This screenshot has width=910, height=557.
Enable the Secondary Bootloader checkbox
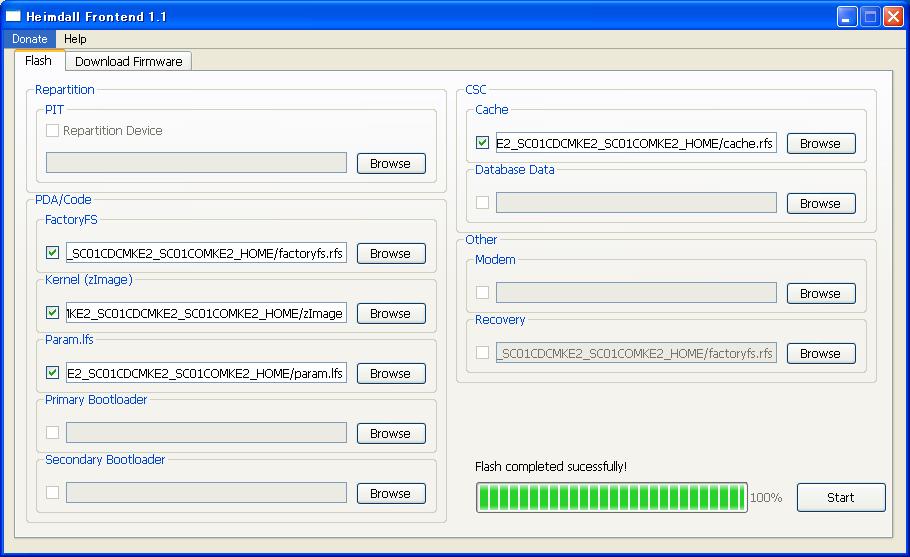pyautogui.click(x=52, y=493)
